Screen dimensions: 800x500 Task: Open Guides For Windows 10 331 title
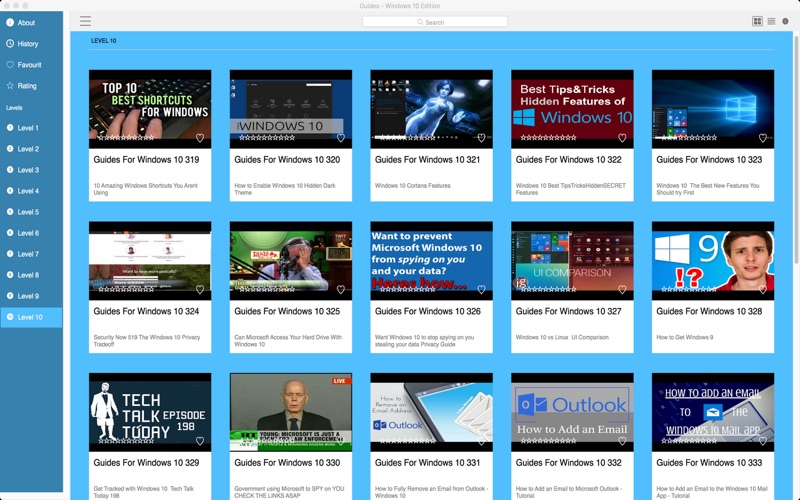pos(427,463)
